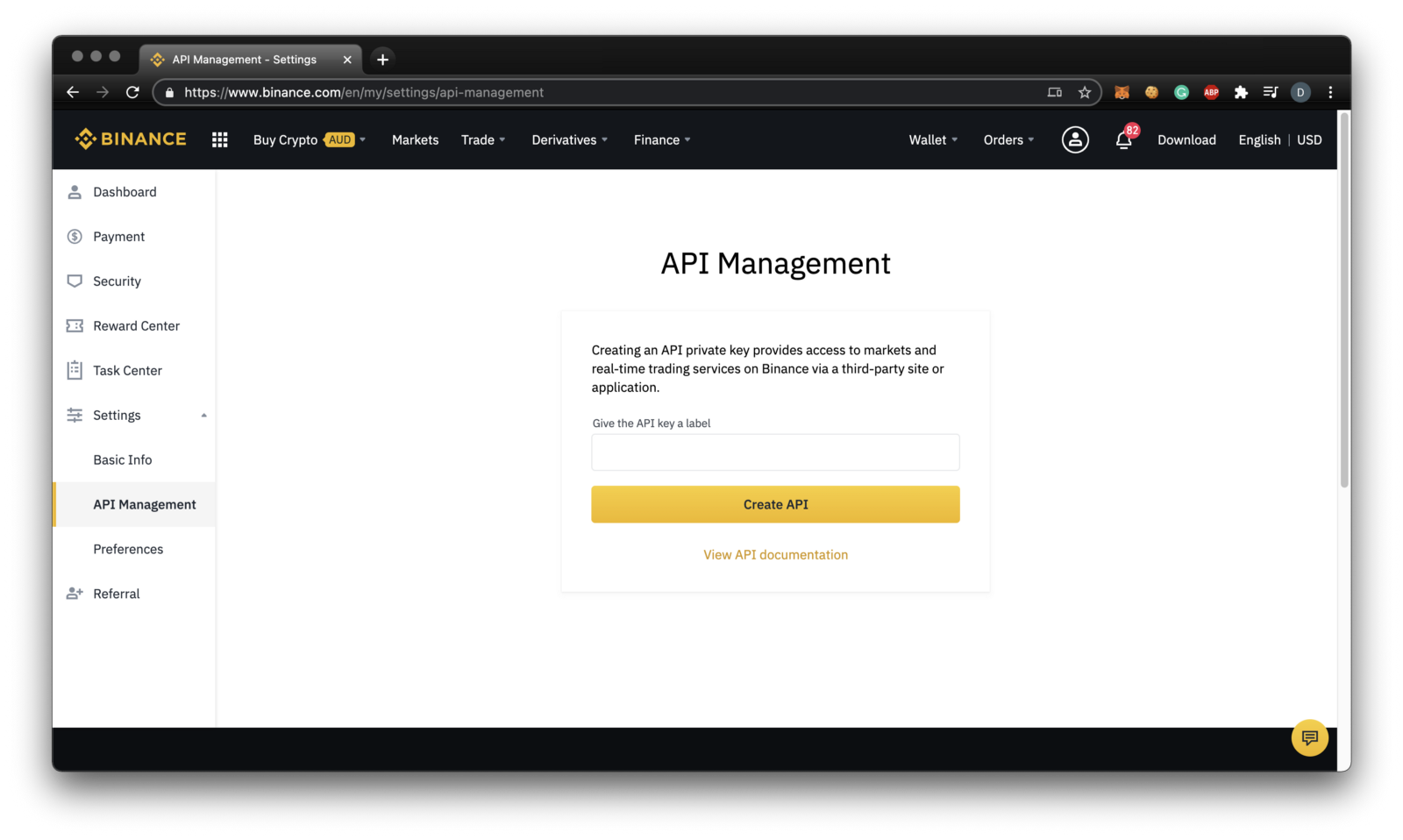Open the apps grid icon beside the logo
Image resolution: width=1403 pixels, height=840 pixels.
click(x=218, y=139)
